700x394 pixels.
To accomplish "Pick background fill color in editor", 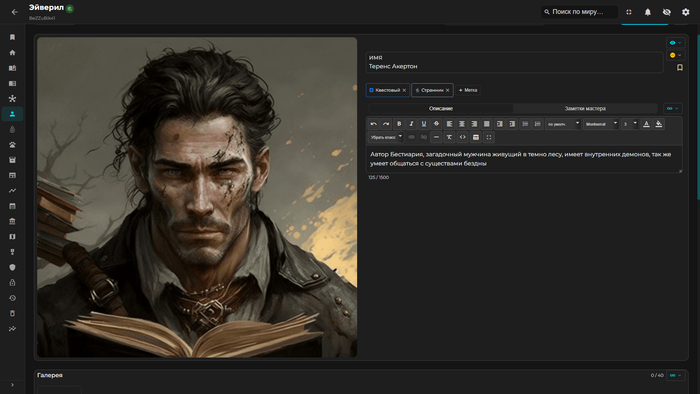I will 658,124.
